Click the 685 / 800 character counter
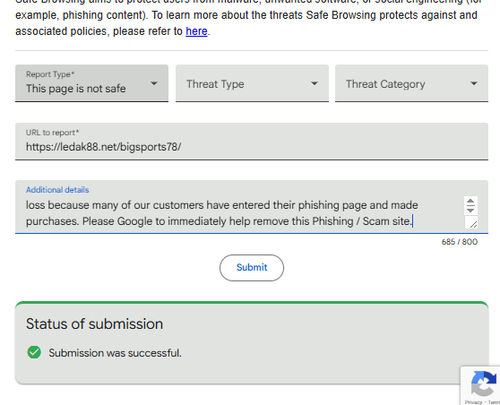The width and height of the screenshot is (500, 405). (459, 242)
